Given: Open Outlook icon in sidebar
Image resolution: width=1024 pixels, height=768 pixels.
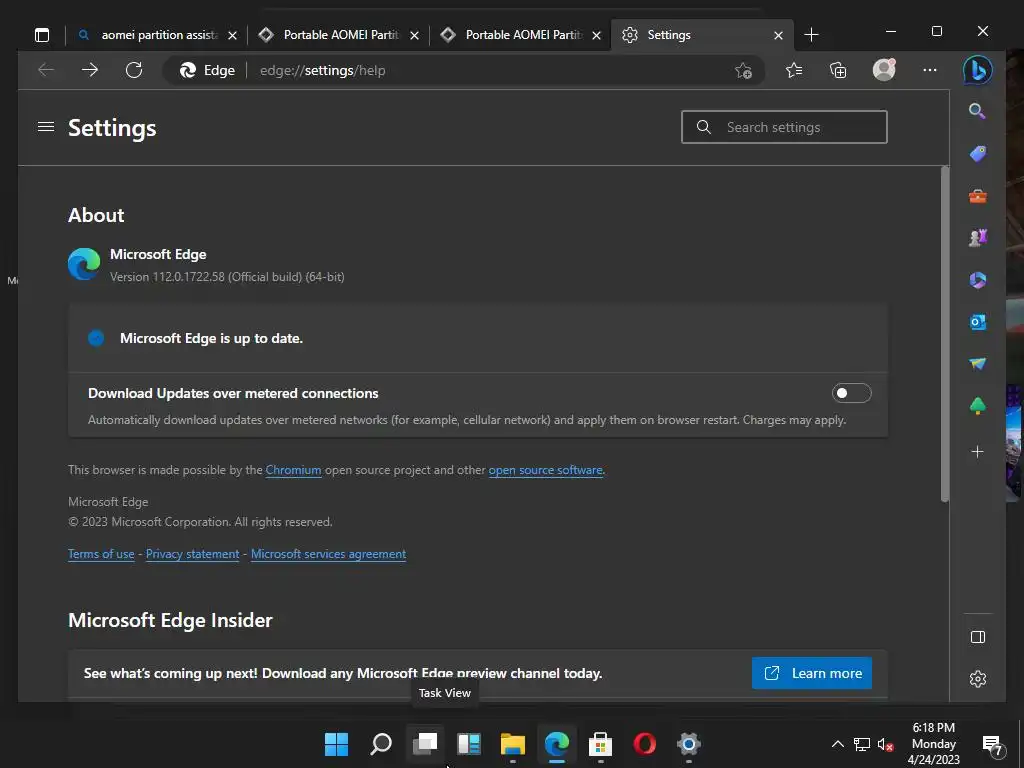Looking at the screenshot, I should [x=978, y=322].
